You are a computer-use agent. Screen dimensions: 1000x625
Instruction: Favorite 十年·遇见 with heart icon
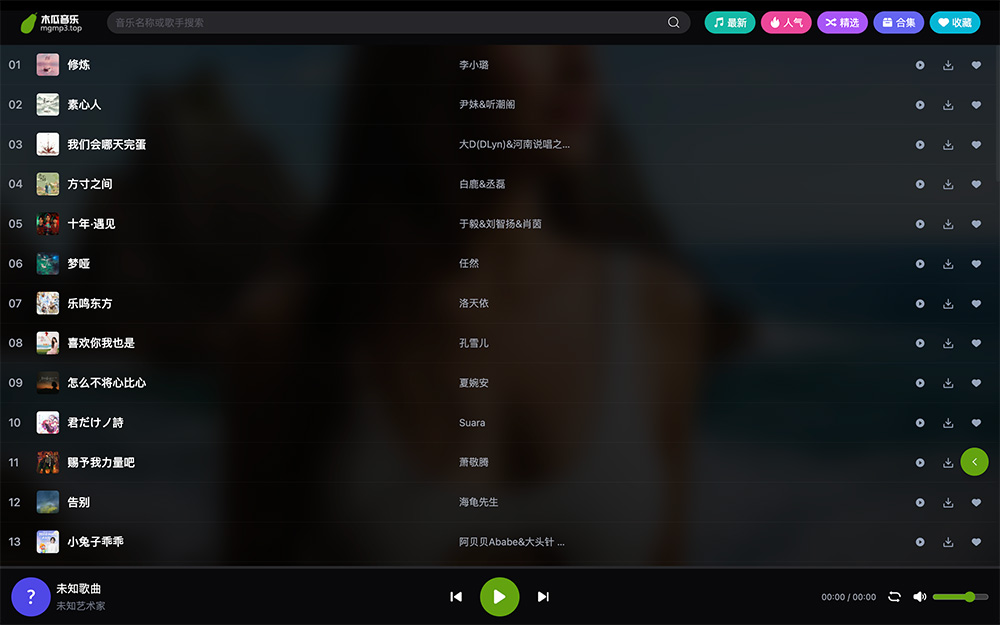(x=976, y=224)
